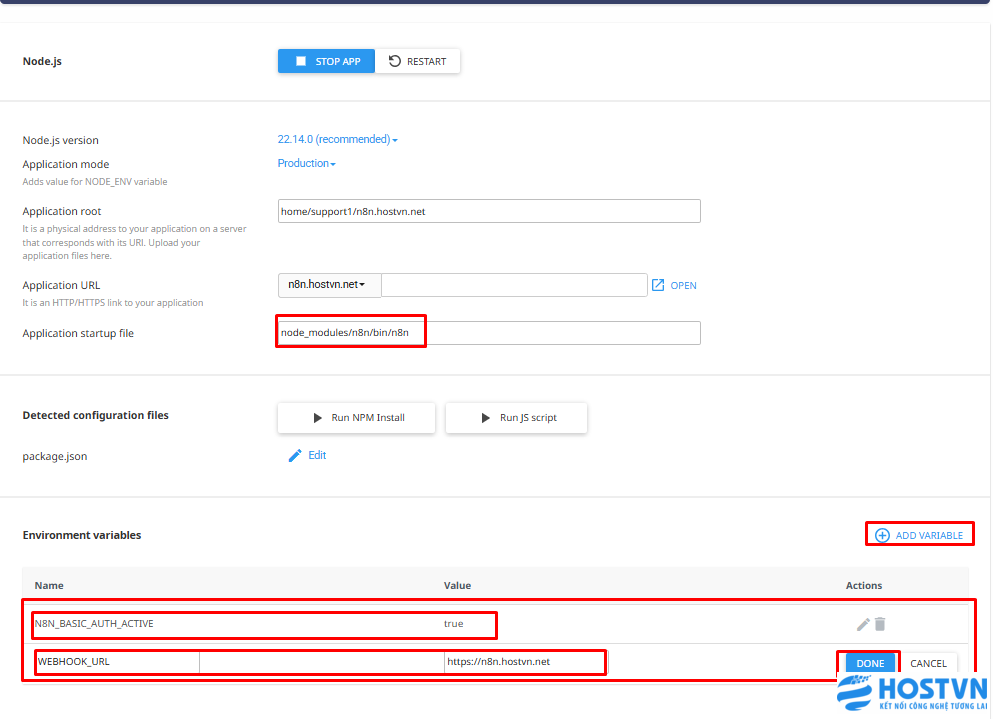Open the application via external link icon

(x=658, y=285)
